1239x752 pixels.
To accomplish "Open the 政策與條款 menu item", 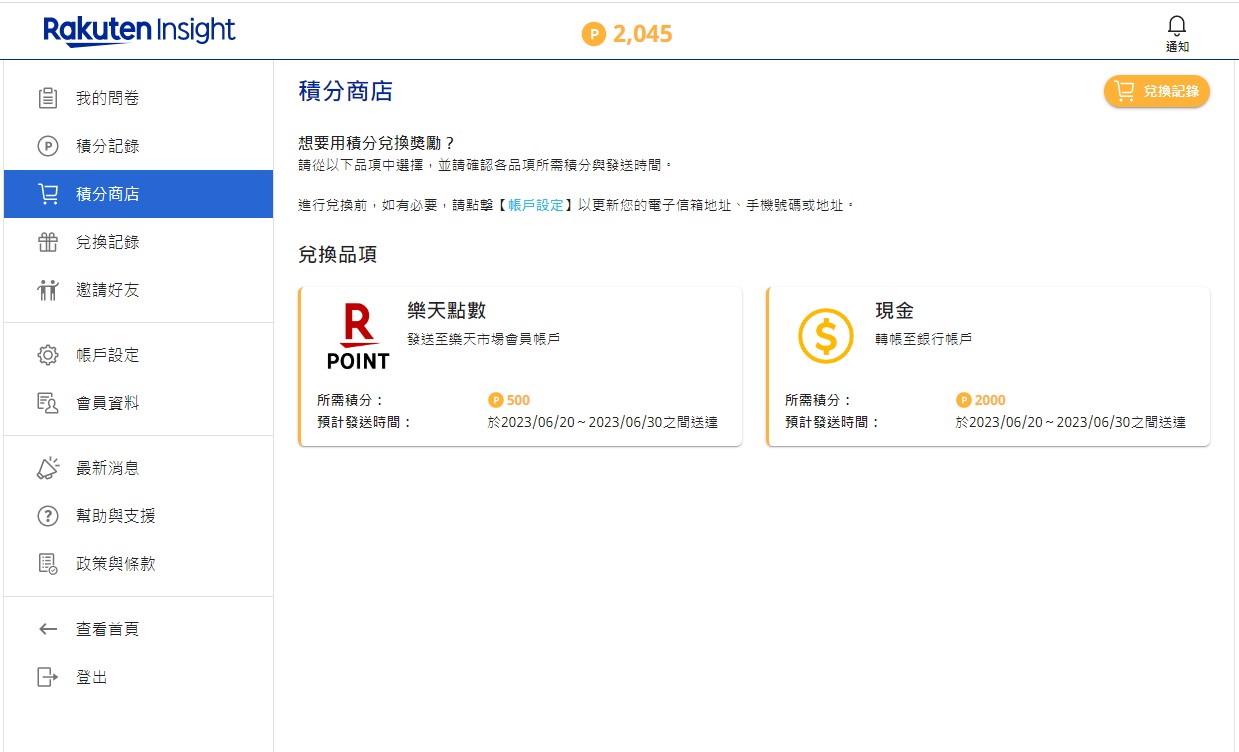I will [x=138, y=564].
